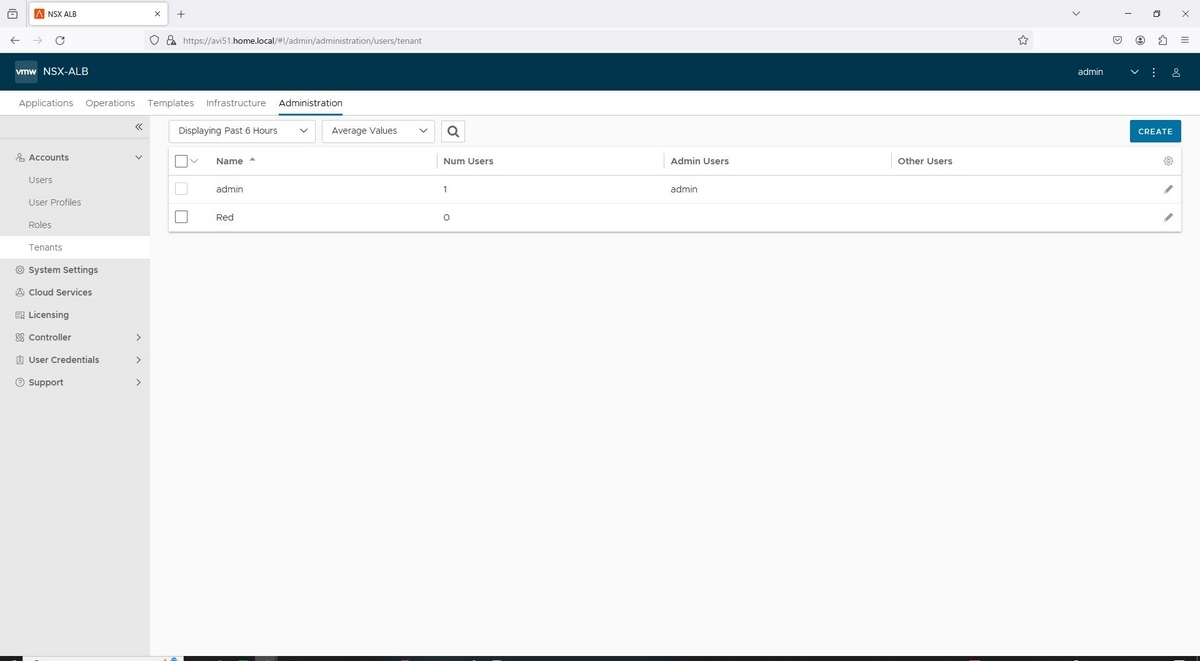Image resolution: width=1200 pixels, height=661 pixels.
Task: Collapse the Accounts section
Action: [x=138, y=158]
